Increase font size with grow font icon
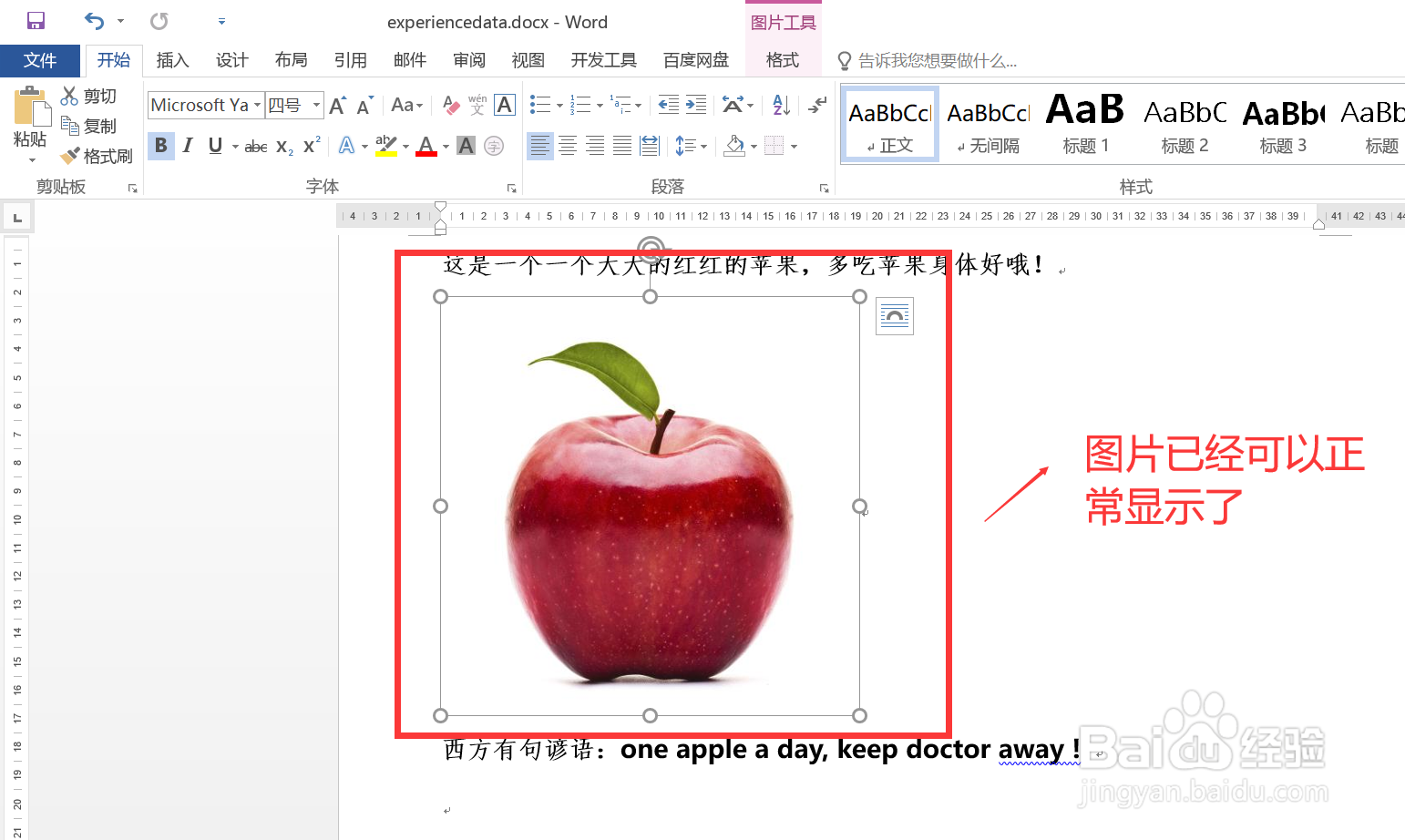This screenshot has height=840, width=1405. click(x=338, y=105)
